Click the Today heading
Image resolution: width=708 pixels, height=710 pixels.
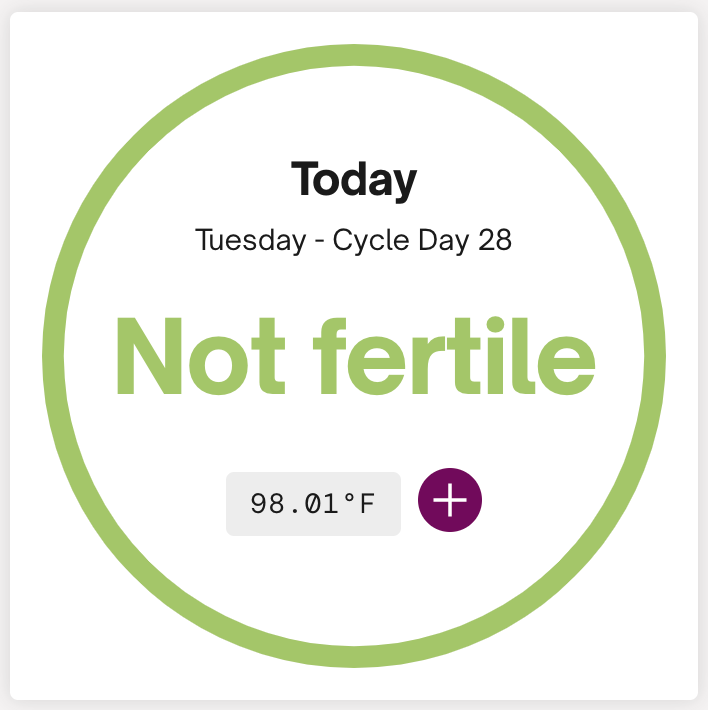pos(354,181)
